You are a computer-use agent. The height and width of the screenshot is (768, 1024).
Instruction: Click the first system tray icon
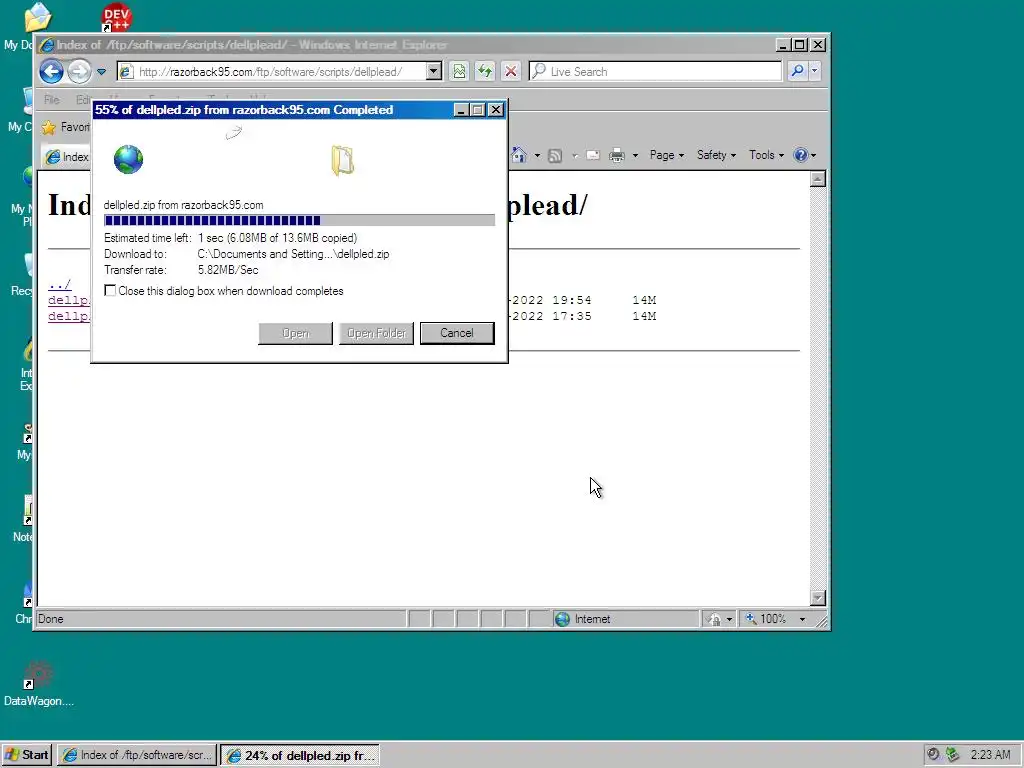click(933, 754)
